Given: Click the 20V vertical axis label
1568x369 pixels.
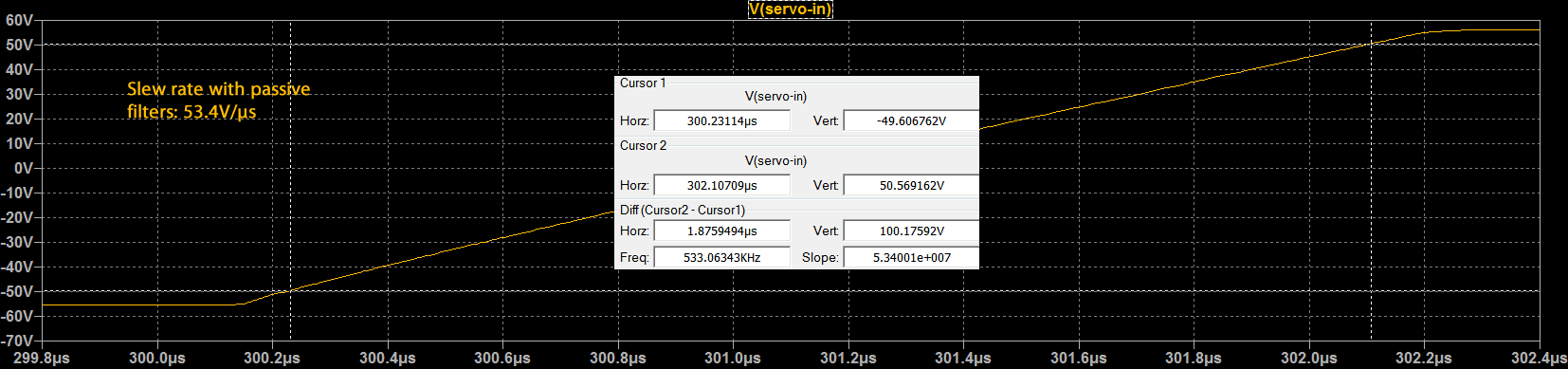Looking at the screenshot, I should click(19, 119).
